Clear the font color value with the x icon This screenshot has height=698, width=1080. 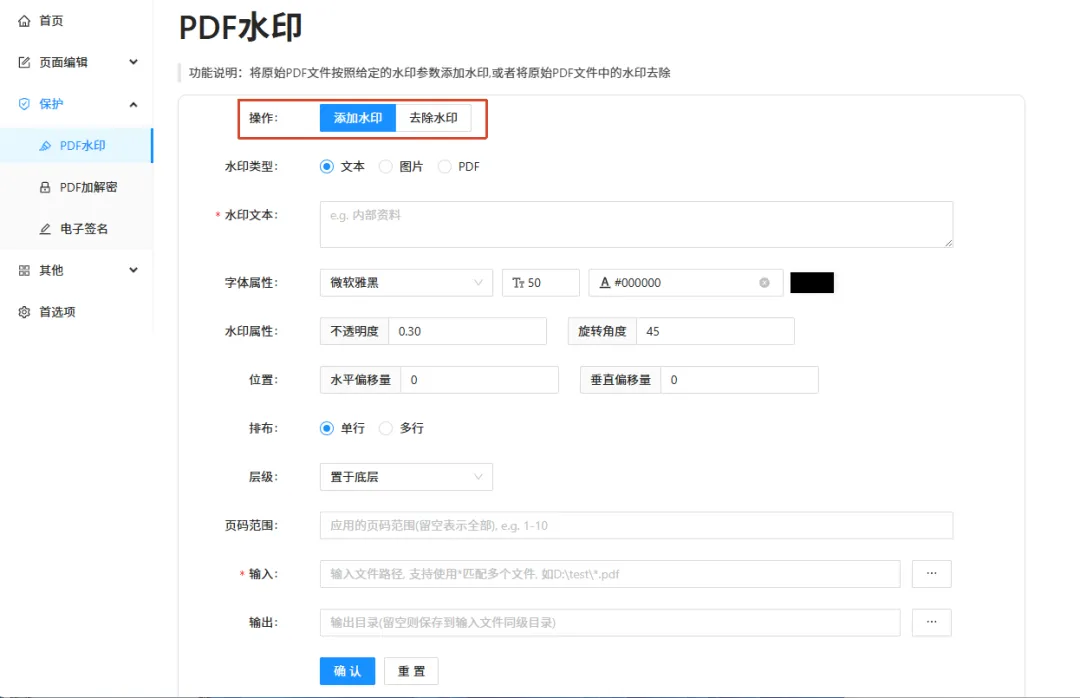point(765,283)
